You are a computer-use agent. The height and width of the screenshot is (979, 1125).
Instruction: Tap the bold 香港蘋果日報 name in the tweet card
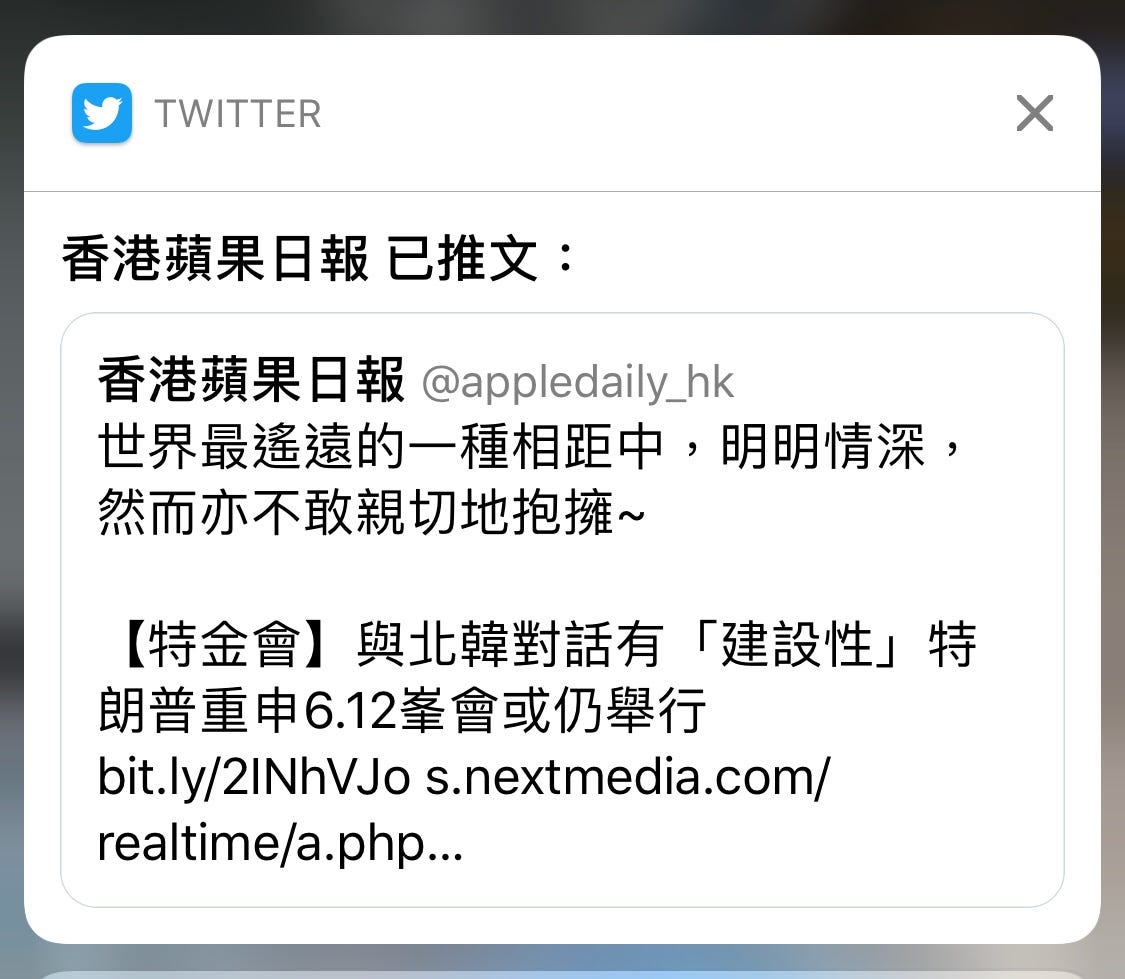coord(251,380)
